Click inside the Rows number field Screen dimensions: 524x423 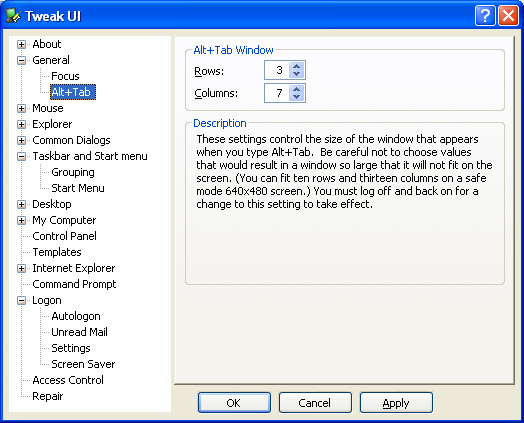click(x=277, y=70)
